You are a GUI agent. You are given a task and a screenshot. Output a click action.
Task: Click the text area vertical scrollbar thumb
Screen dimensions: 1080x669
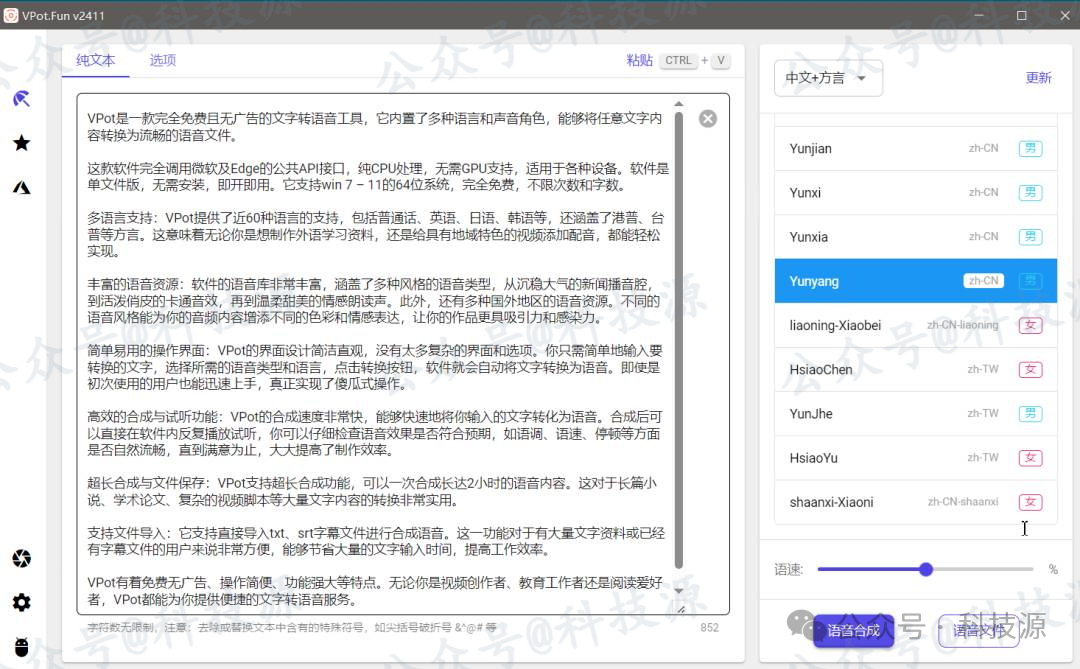[678, 340]
